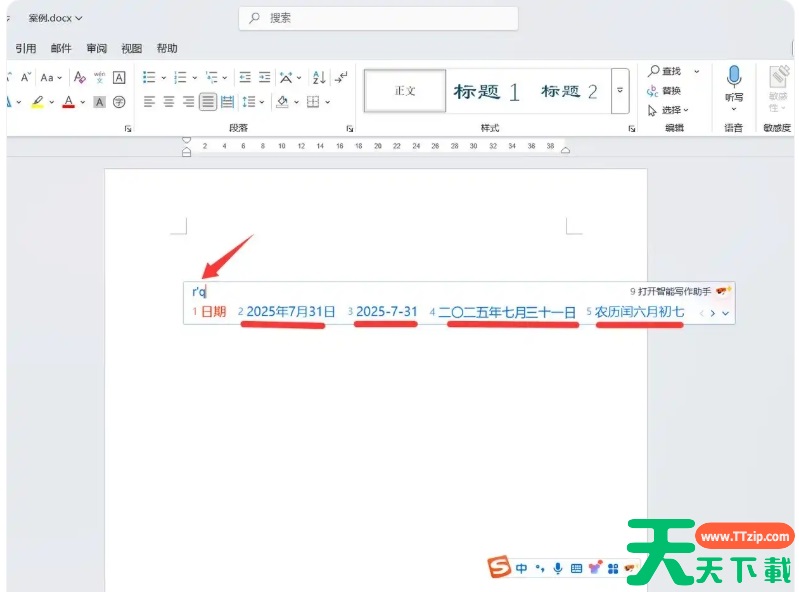Viewport: 799px width, 592px height.
Task: Click the 选择 select button
Action: pyautogui.click(x=668, y=110)
